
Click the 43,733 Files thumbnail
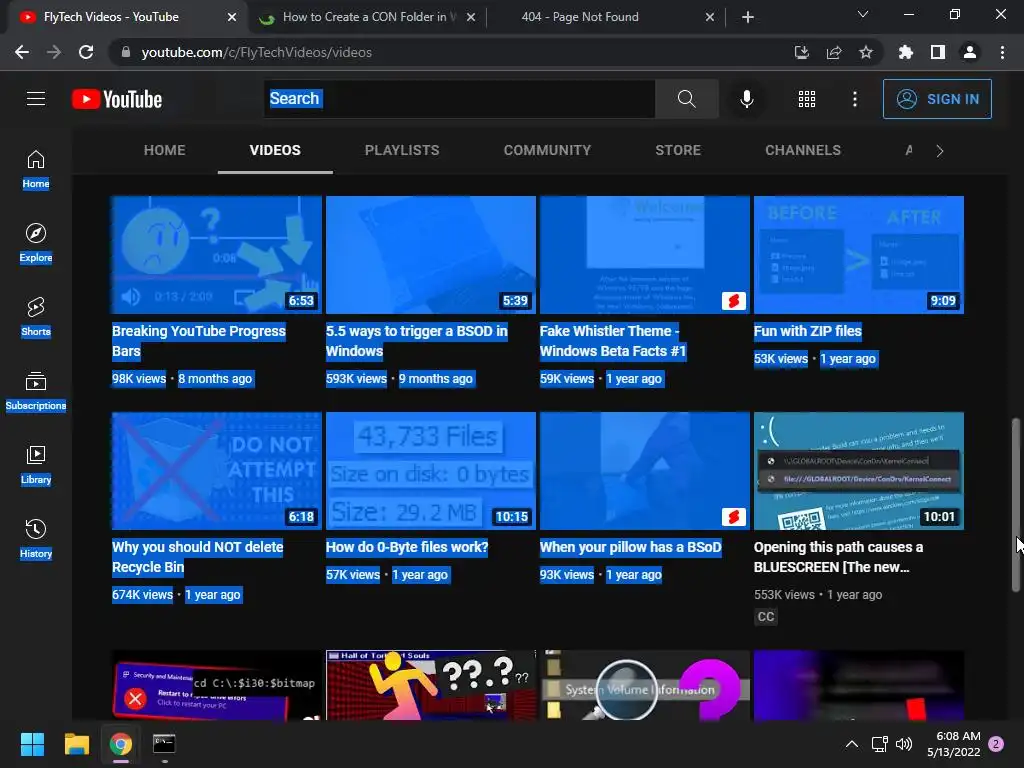[x=430, y=471]
